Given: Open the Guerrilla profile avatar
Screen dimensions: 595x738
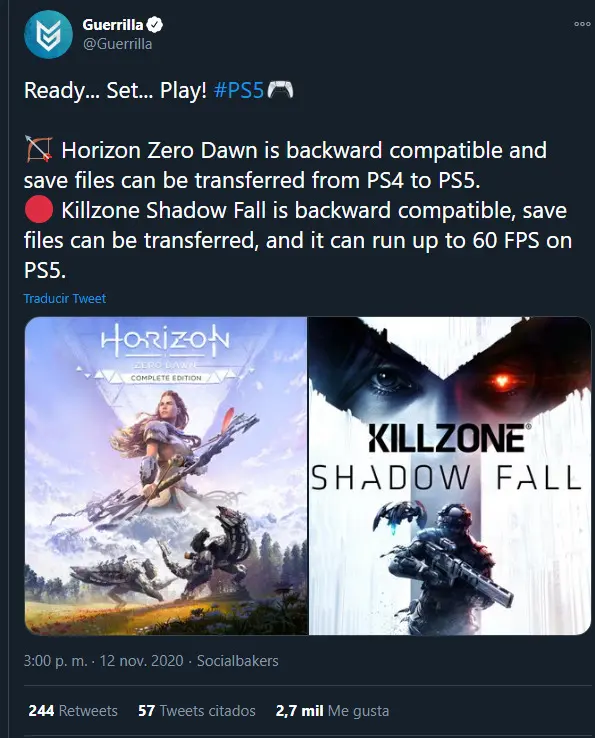Looking at the screenshot, I should [x=48, y=35].
